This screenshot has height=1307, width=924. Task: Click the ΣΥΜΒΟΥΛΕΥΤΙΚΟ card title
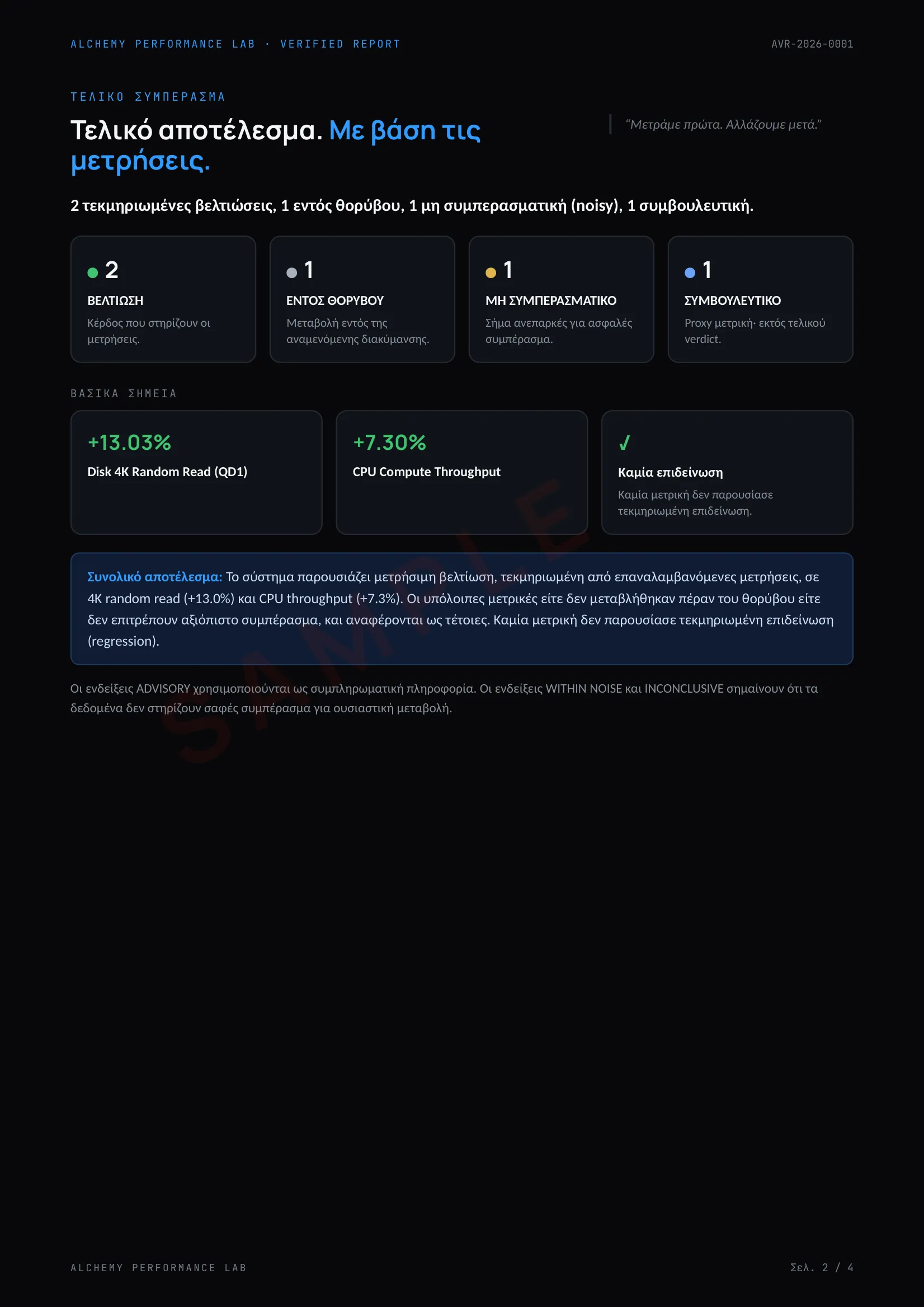coord(732,300)
